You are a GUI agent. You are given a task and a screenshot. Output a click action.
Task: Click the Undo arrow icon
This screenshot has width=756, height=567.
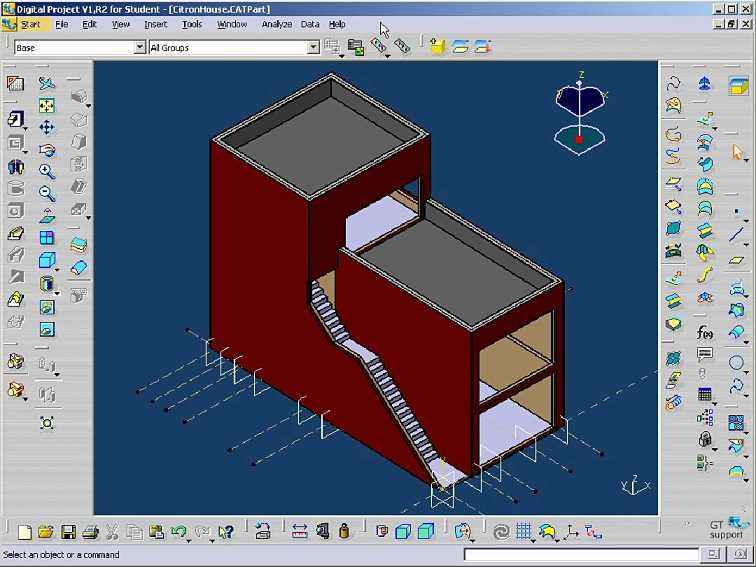(x=179, y=532)
